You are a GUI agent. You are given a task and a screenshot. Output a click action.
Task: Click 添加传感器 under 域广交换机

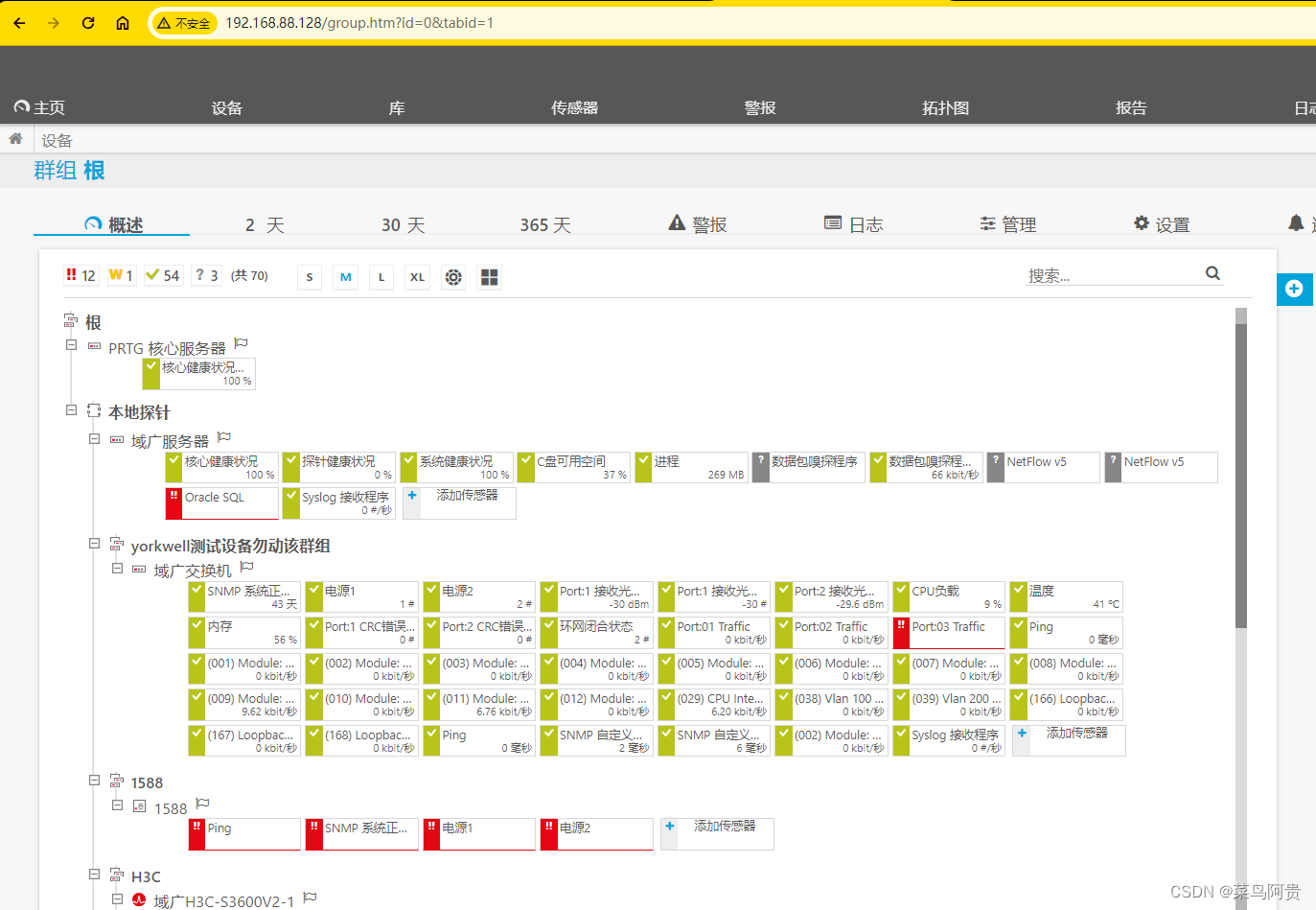(x=1069, y=740)
